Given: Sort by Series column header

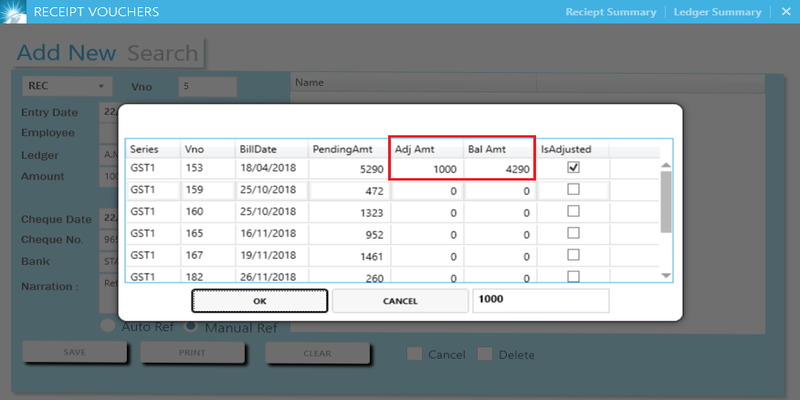Looking at the screenshot, I should (153, 149).
